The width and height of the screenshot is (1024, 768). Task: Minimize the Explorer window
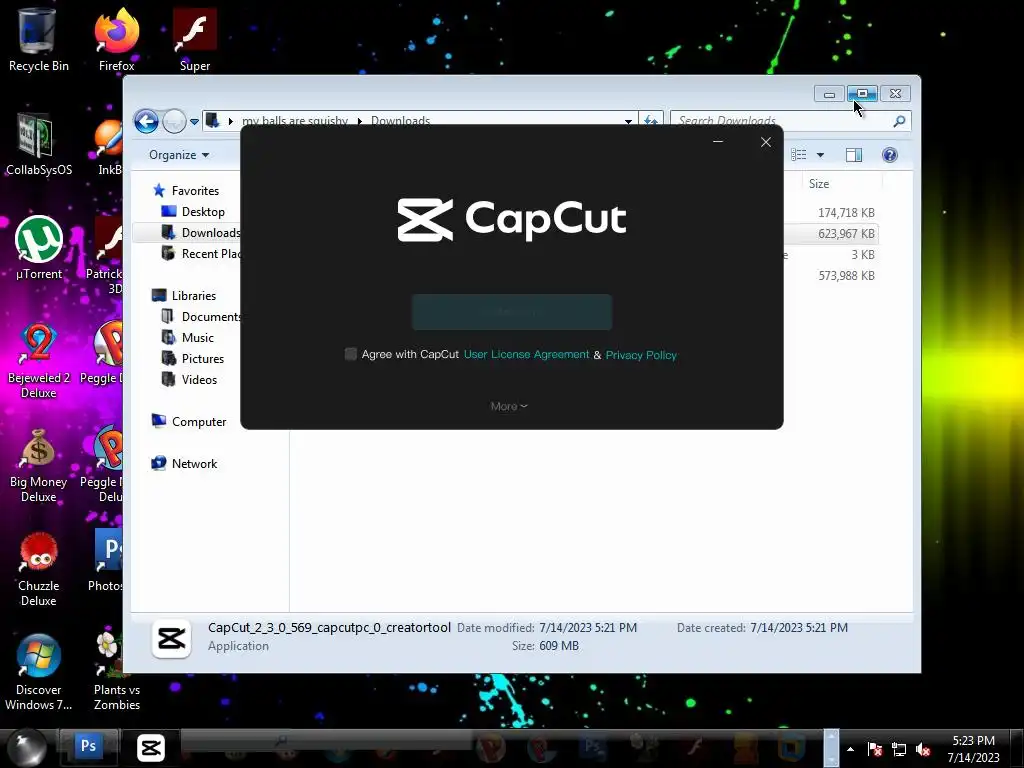click(829, 94)
